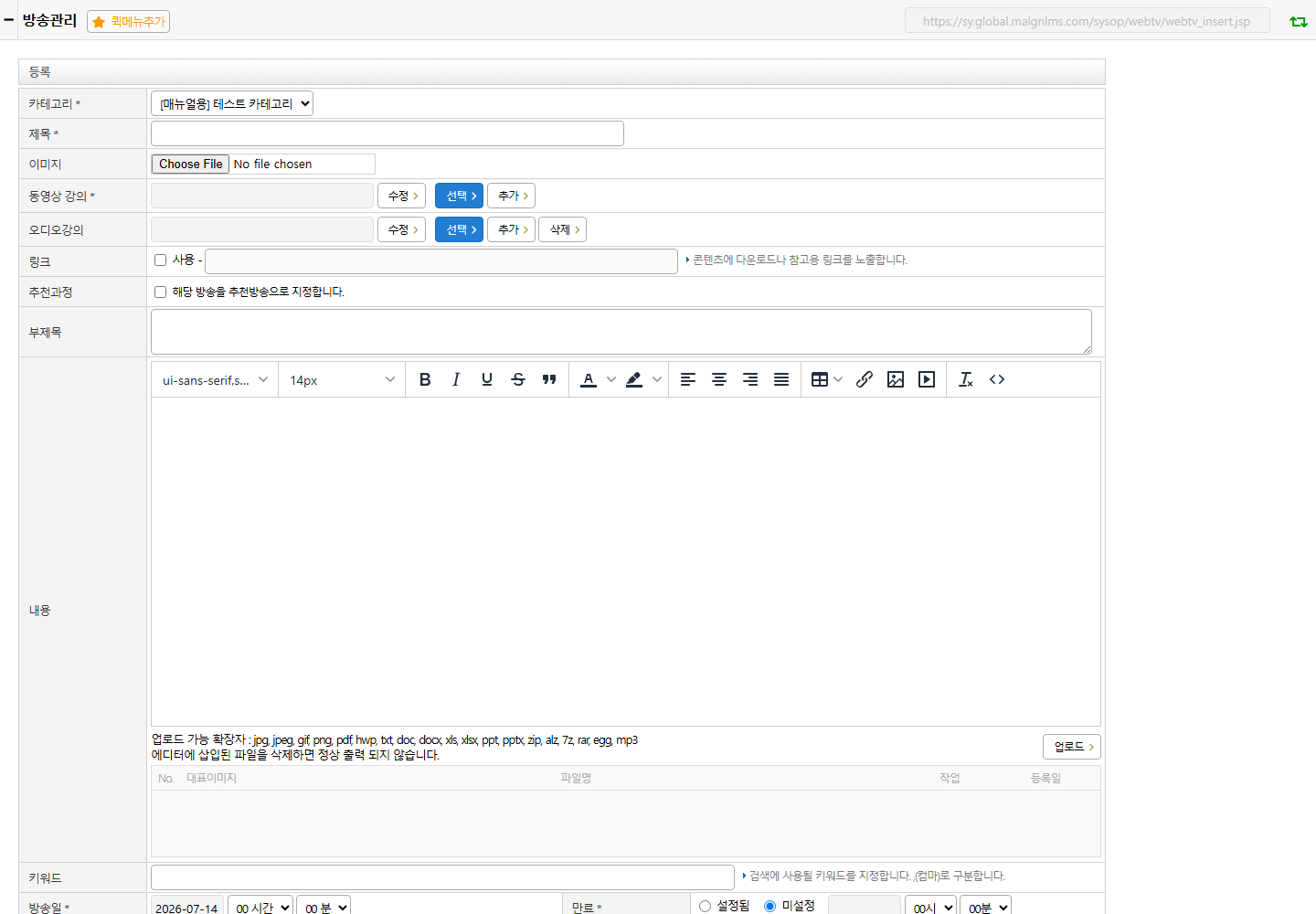Click the 작업 column header
This screenshot has height=914, width=1316.
(x=950, y=778)
